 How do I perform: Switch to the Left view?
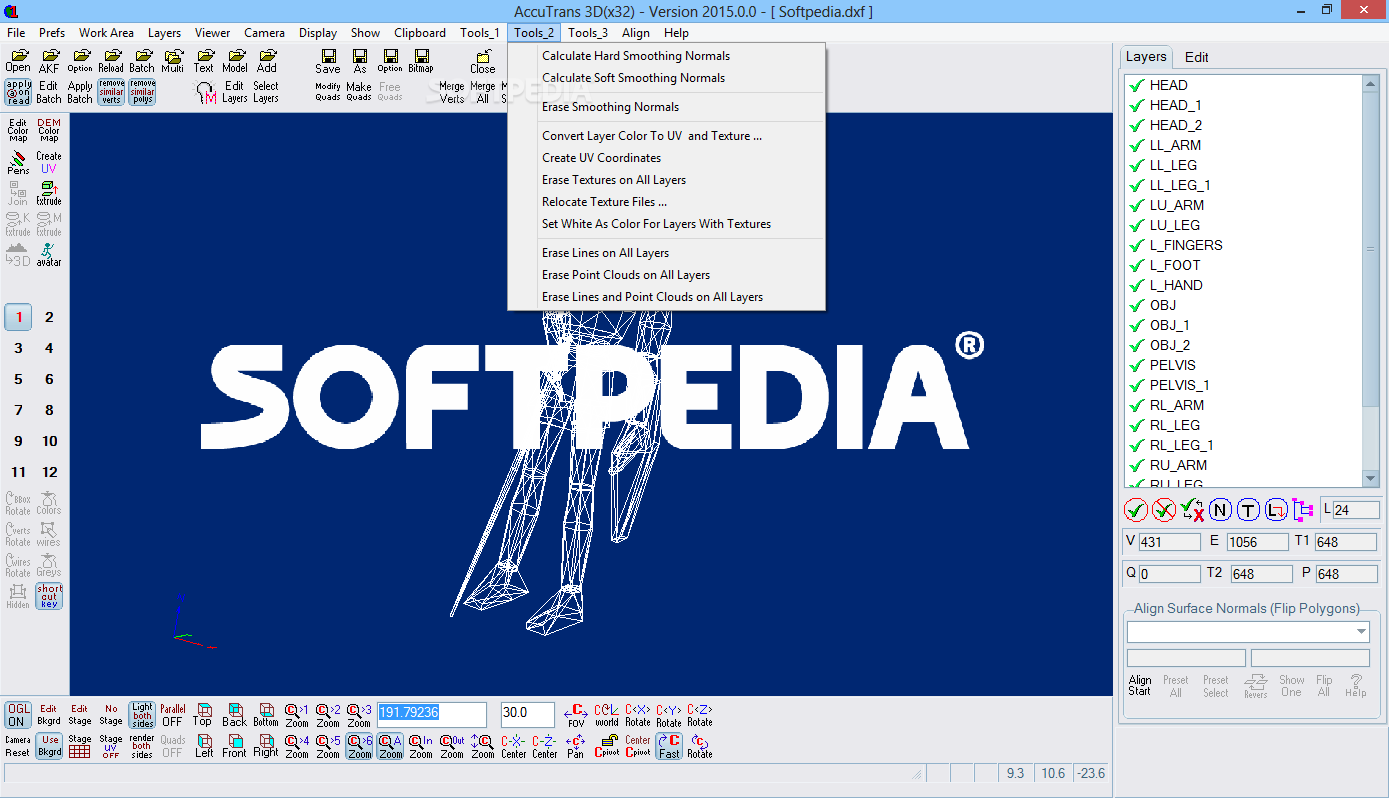[x=204, y=746]
